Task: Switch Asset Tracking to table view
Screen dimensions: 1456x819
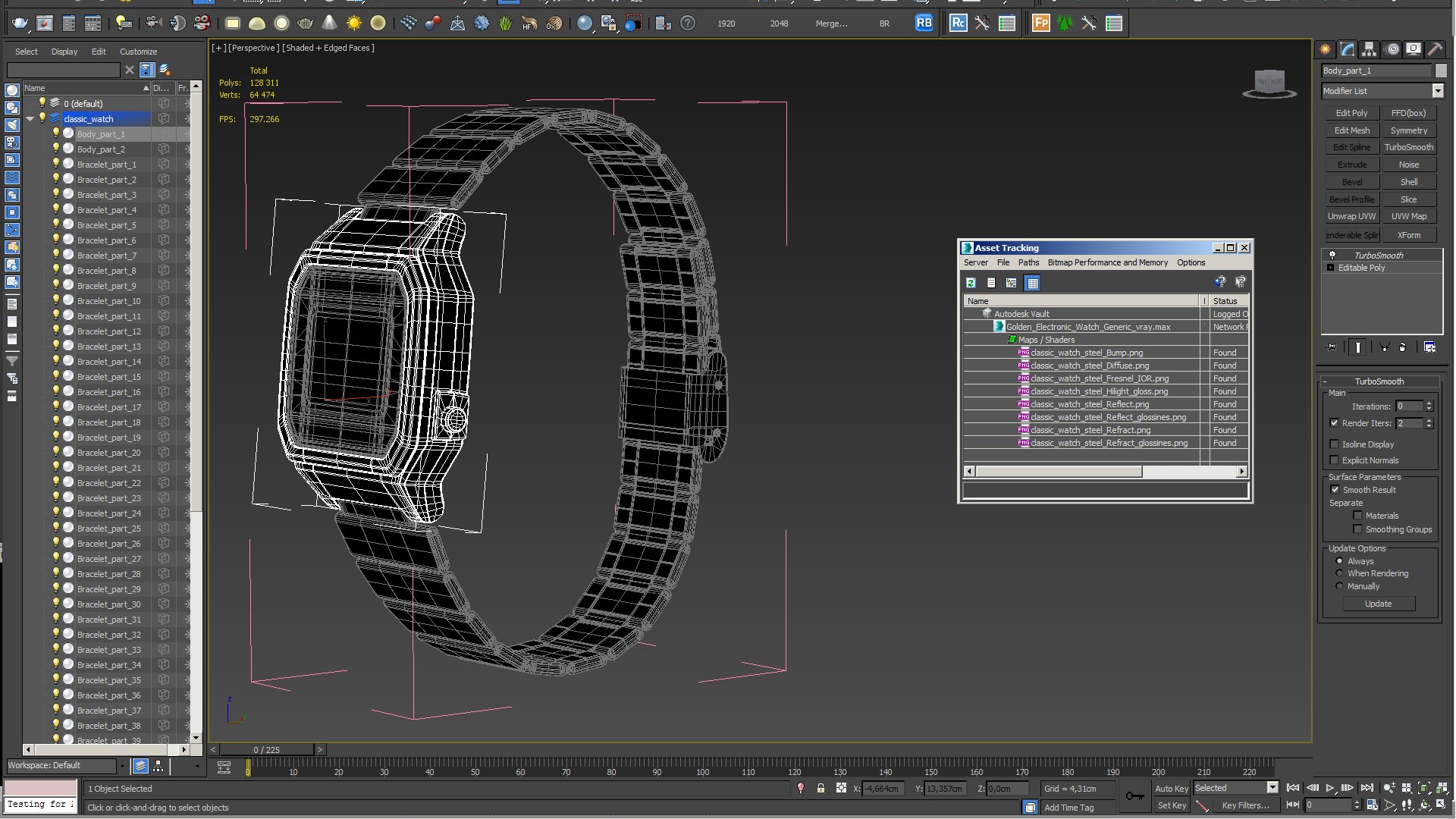Action: click(1032, 283)
